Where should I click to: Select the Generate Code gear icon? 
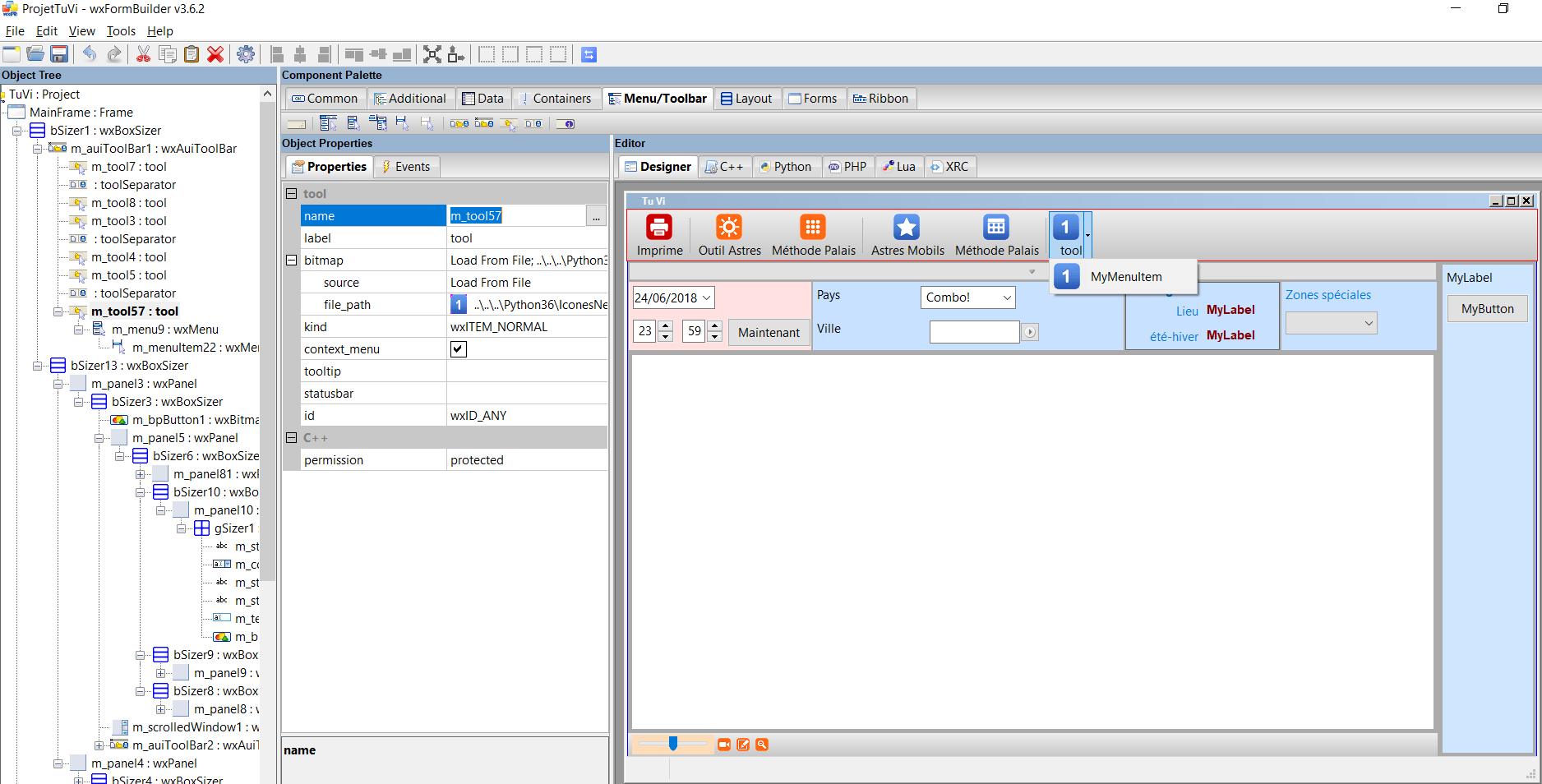[246, 54]
